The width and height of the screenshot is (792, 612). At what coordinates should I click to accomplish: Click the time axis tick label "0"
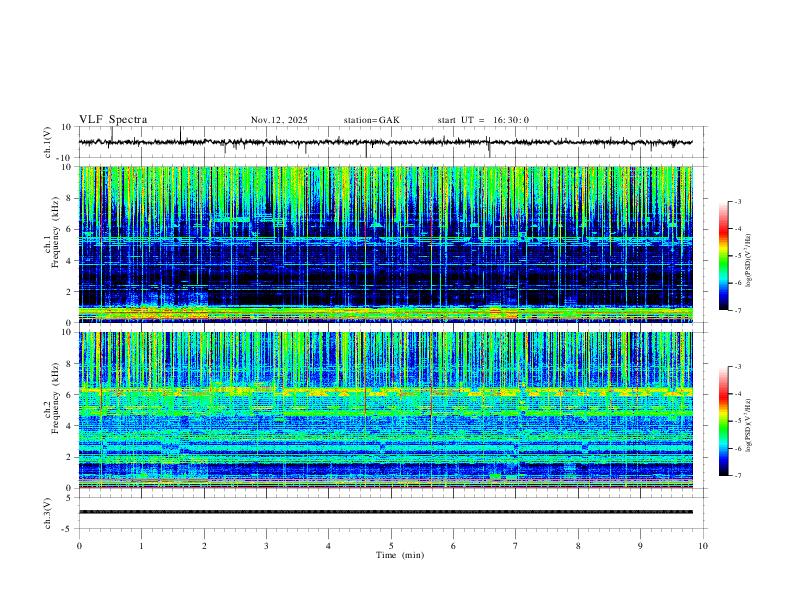(79, 546)
